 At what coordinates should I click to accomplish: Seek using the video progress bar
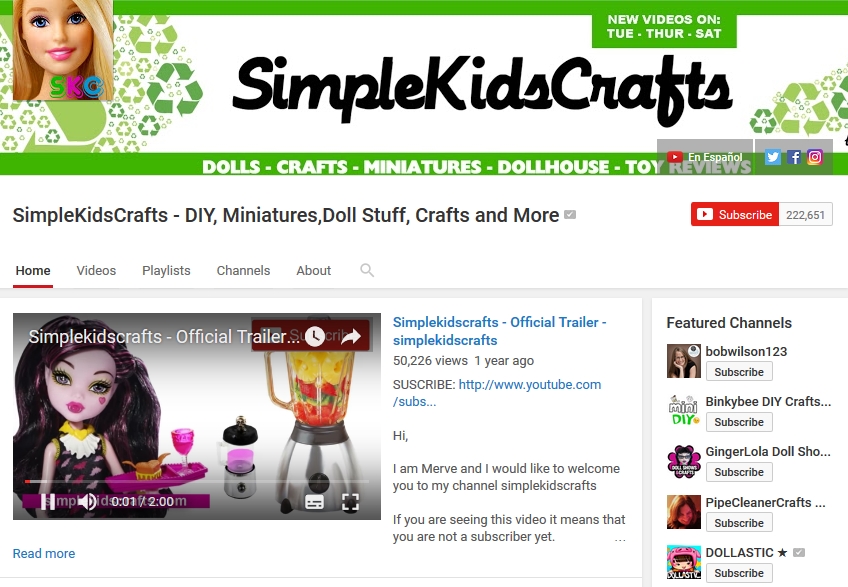(x=197, y=481)
